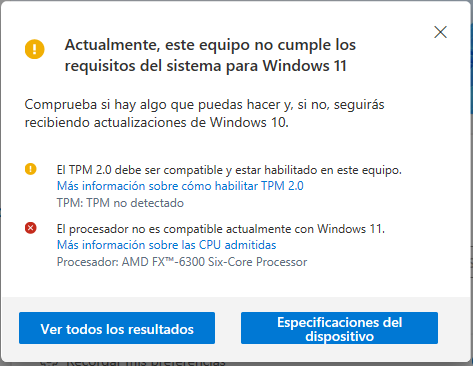The image size is (473, 366).
Task: Click the paragraph mentioning Windows 10 updates
Action: point(204,113)
